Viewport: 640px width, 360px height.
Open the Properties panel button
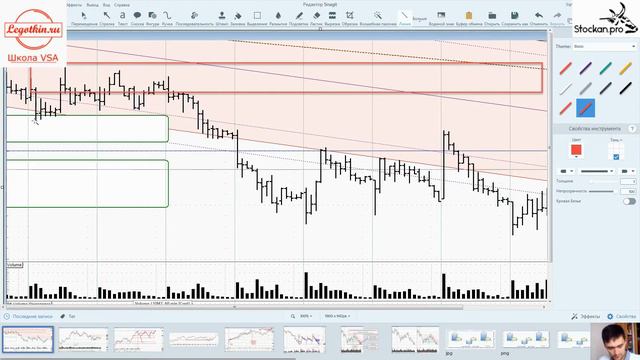click(621, 316)
